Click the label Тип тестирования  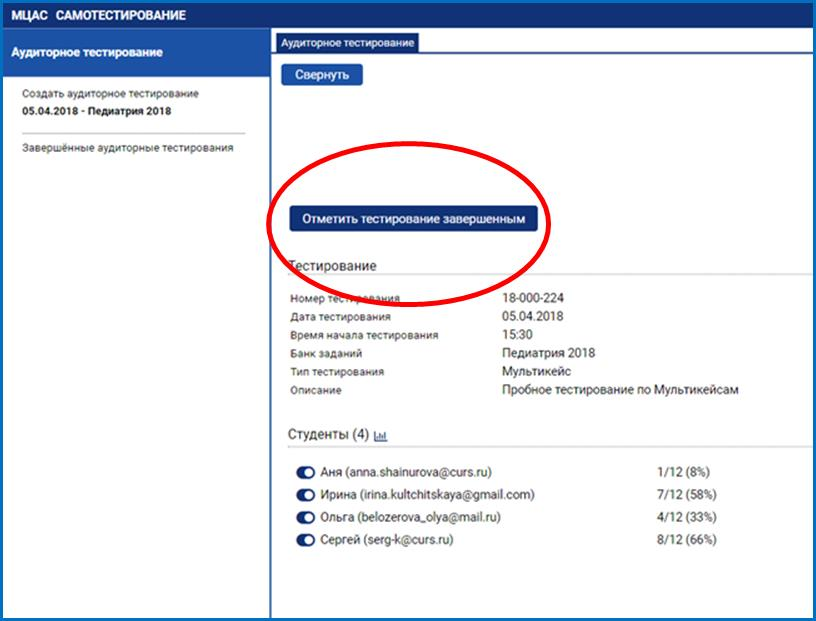click(x=337, y=372)
